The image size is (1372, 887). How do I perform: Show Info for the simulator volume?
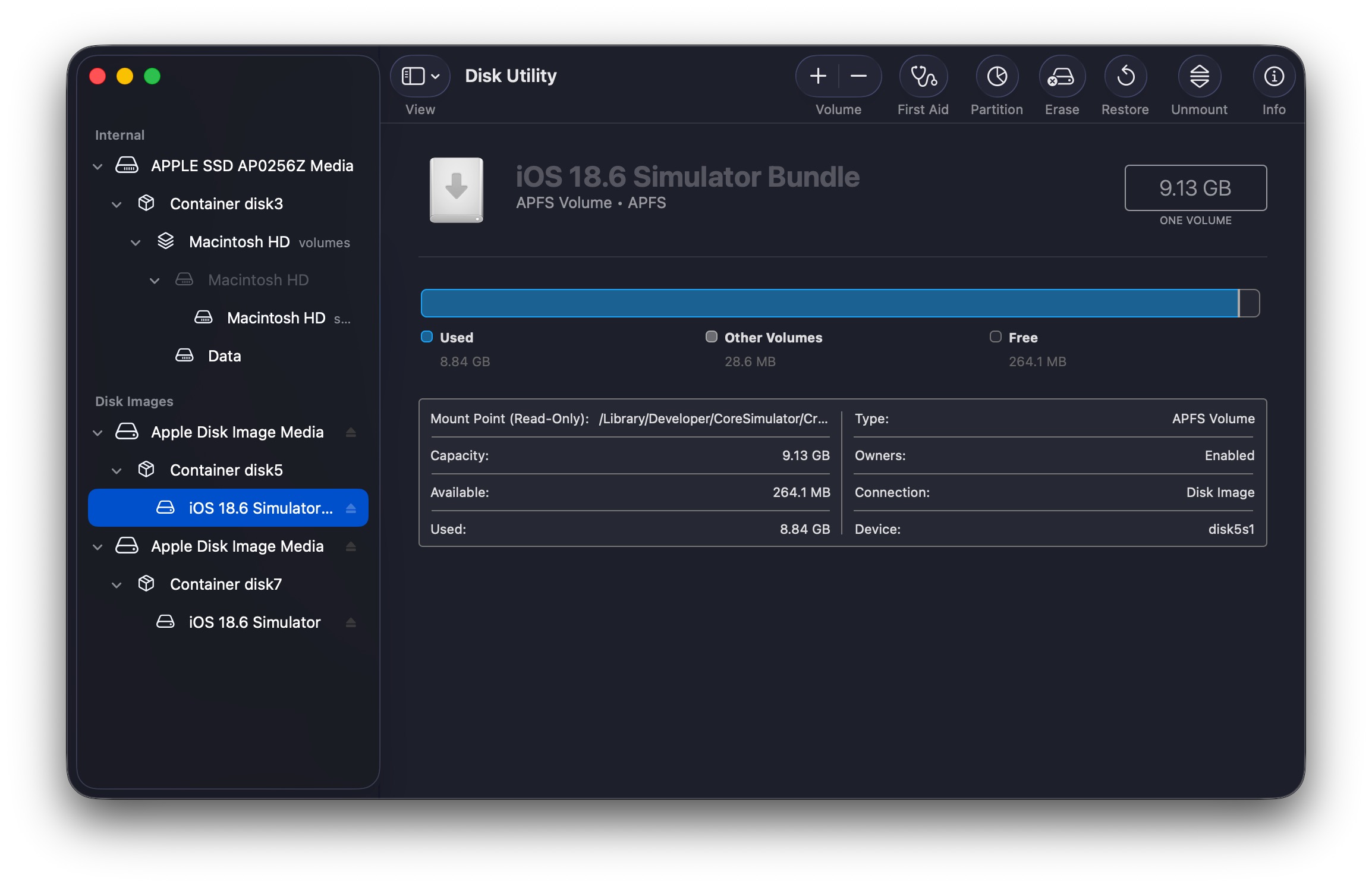1273,76
